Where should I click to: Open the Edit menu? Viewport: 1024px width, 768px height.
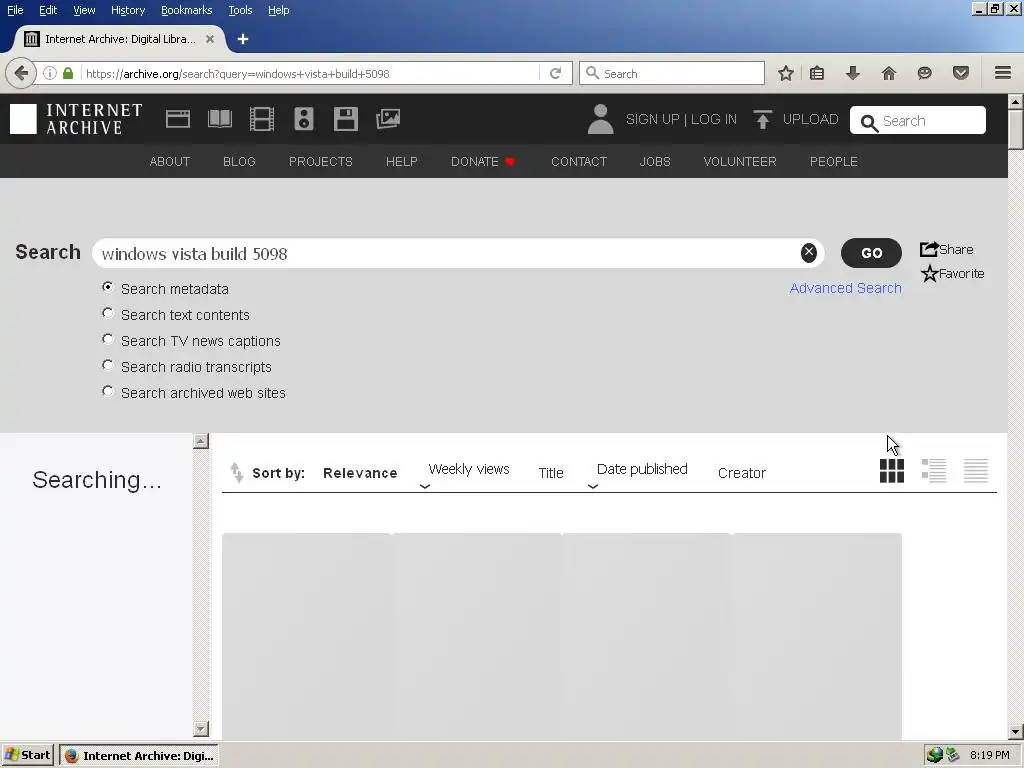[x=48, y=10]
